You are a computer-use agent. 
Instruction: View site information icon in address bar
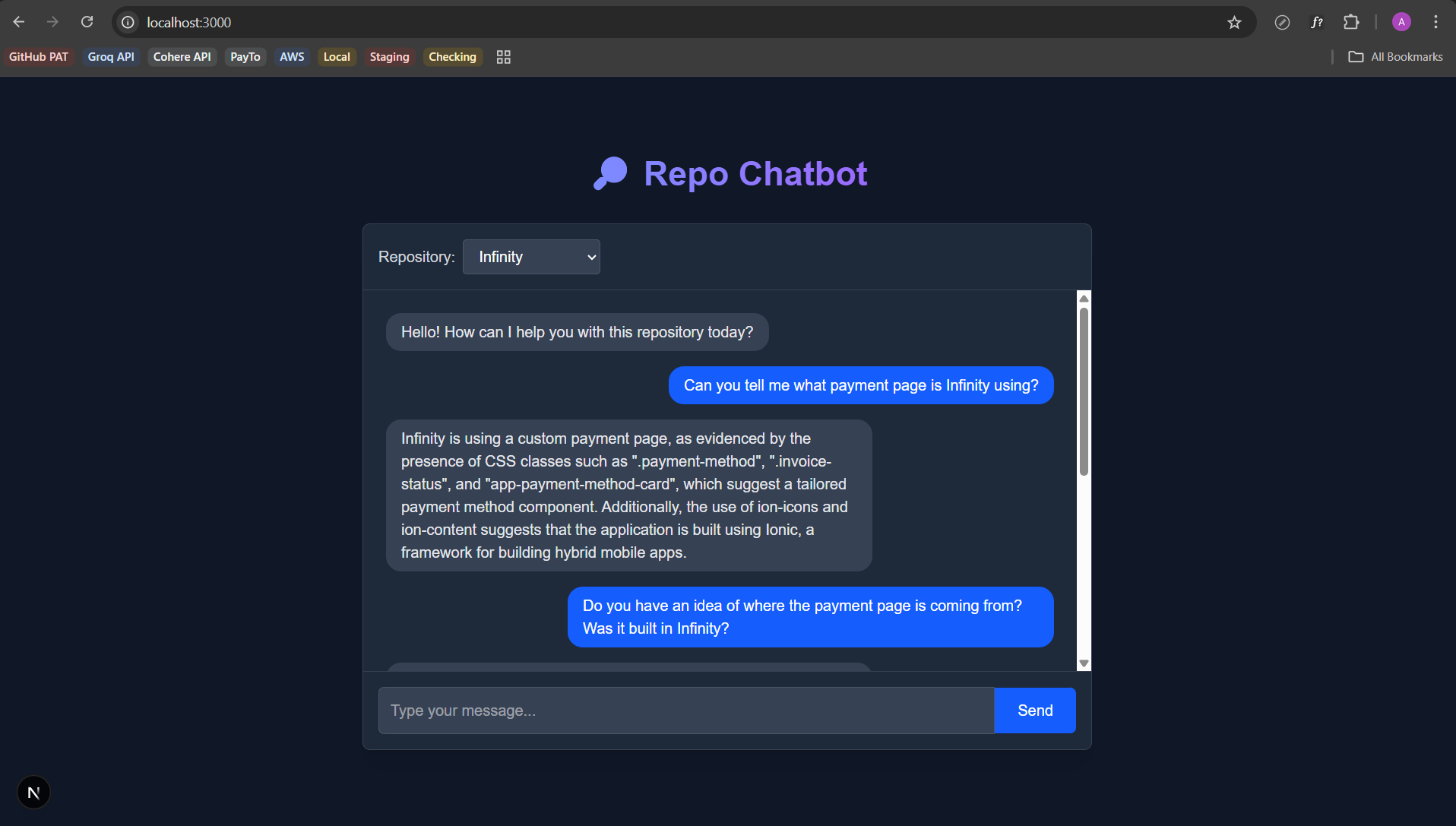point(128,22)
